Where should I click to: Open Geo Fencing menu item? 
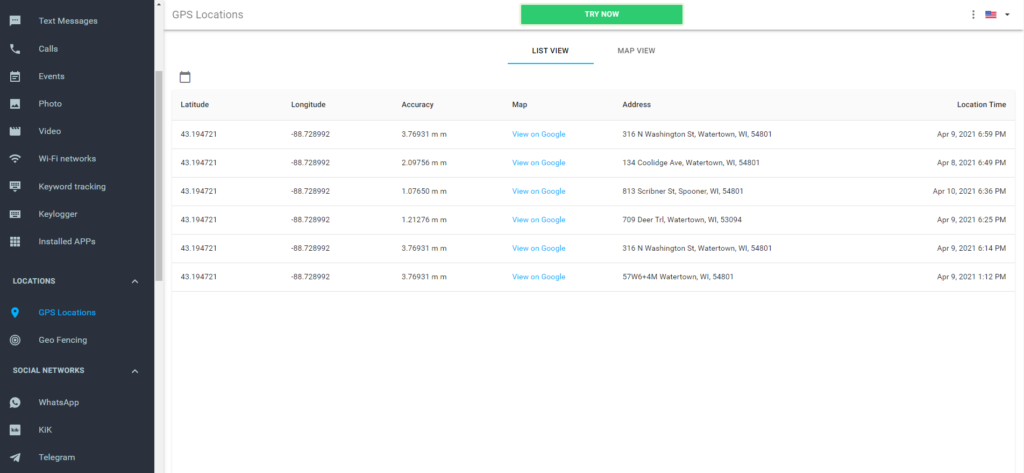pos(63,340)
